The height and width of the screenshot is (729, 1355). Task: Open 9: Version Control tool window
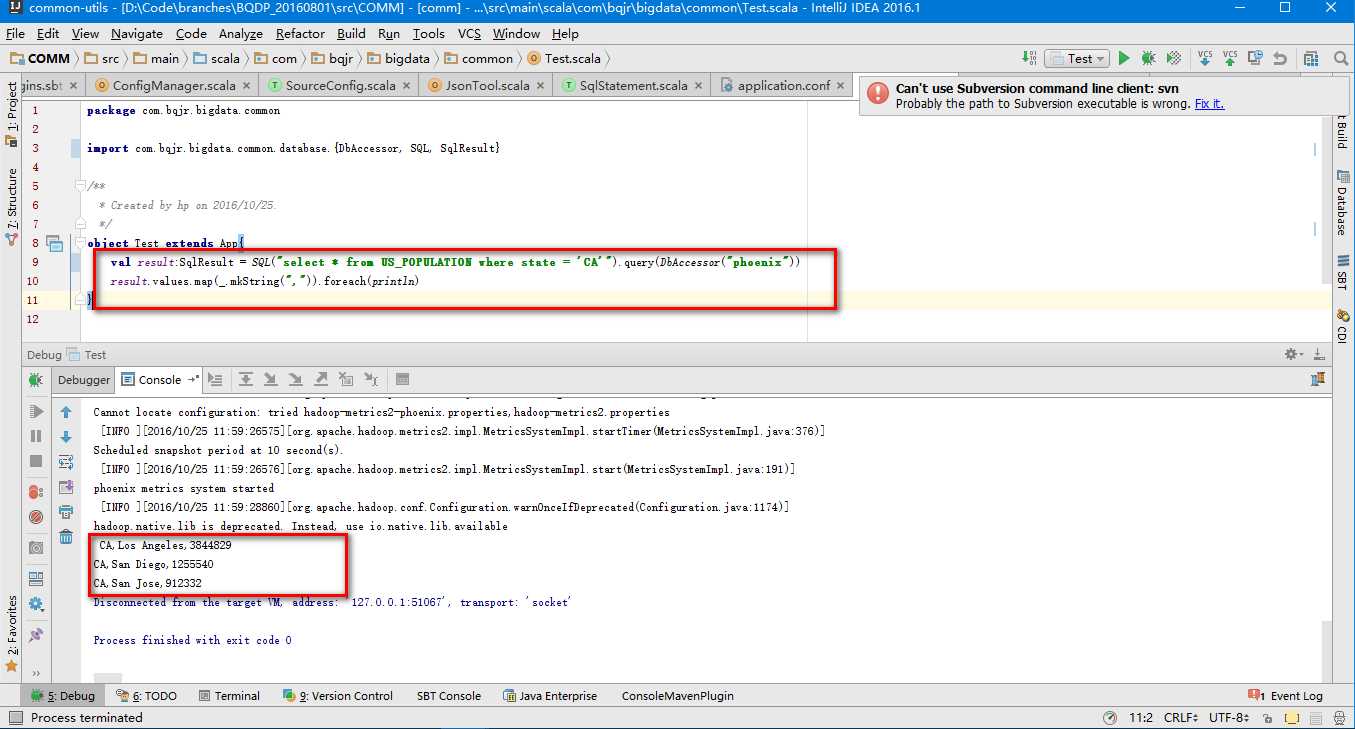point(338,696)
